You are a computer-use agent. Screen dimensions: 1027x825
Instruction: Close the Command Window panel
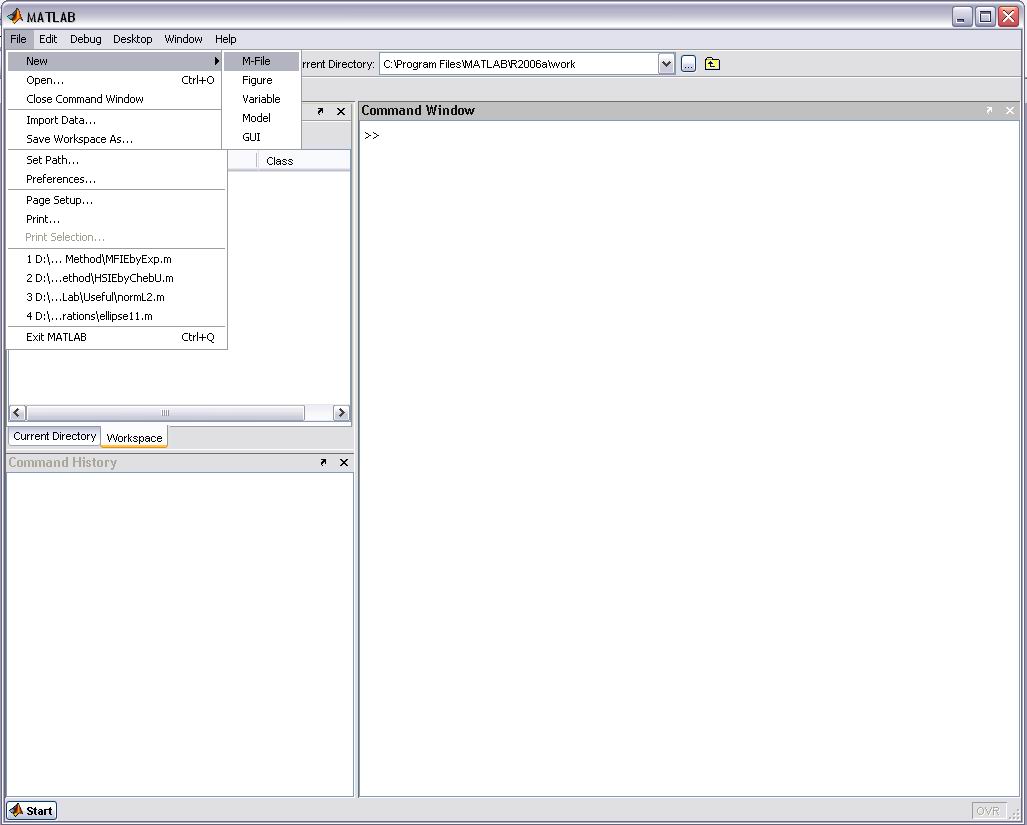[x=1010, y=111]
